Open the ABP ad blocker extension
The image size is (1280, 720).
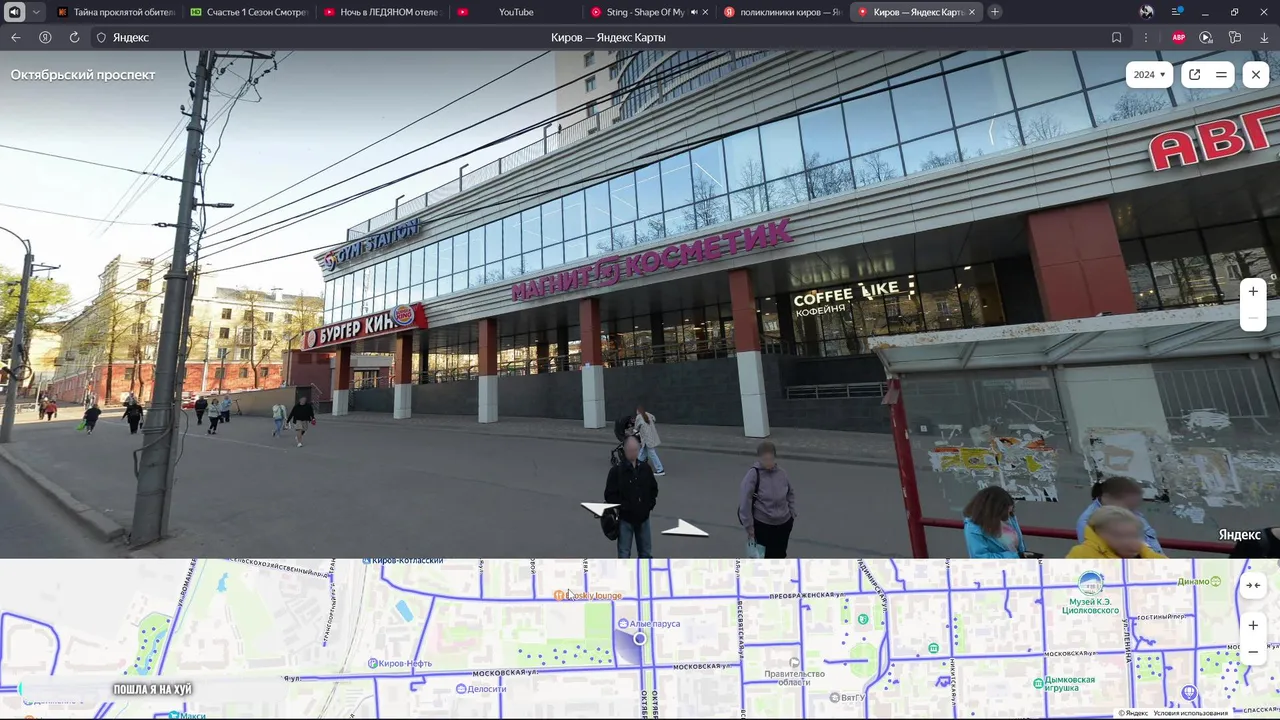[1178, 37]
